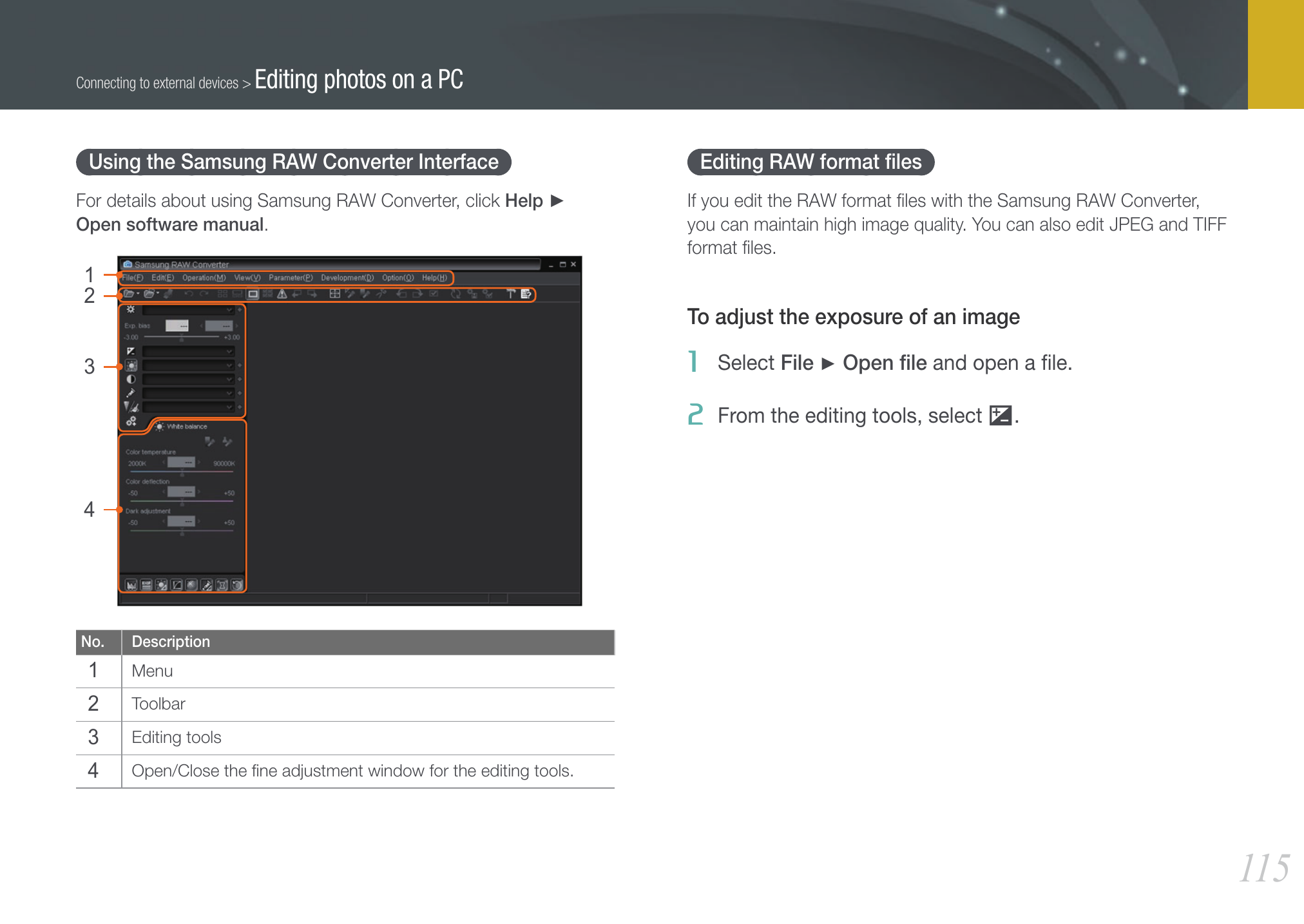Adjust the Exp. bias slider track

(182, 337)
